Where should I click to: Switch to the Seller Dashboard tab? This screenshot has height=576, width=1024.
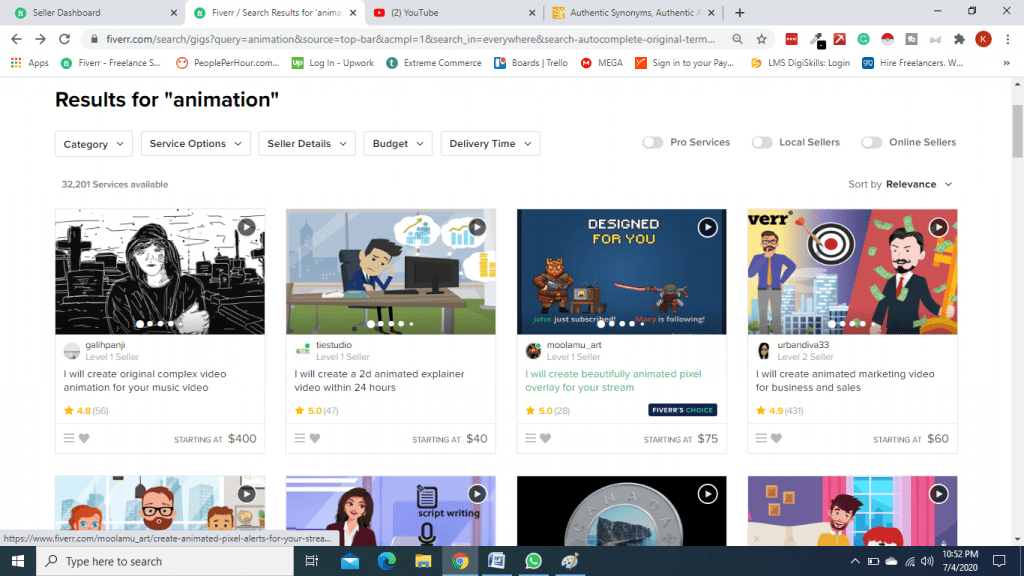(91, 12)
